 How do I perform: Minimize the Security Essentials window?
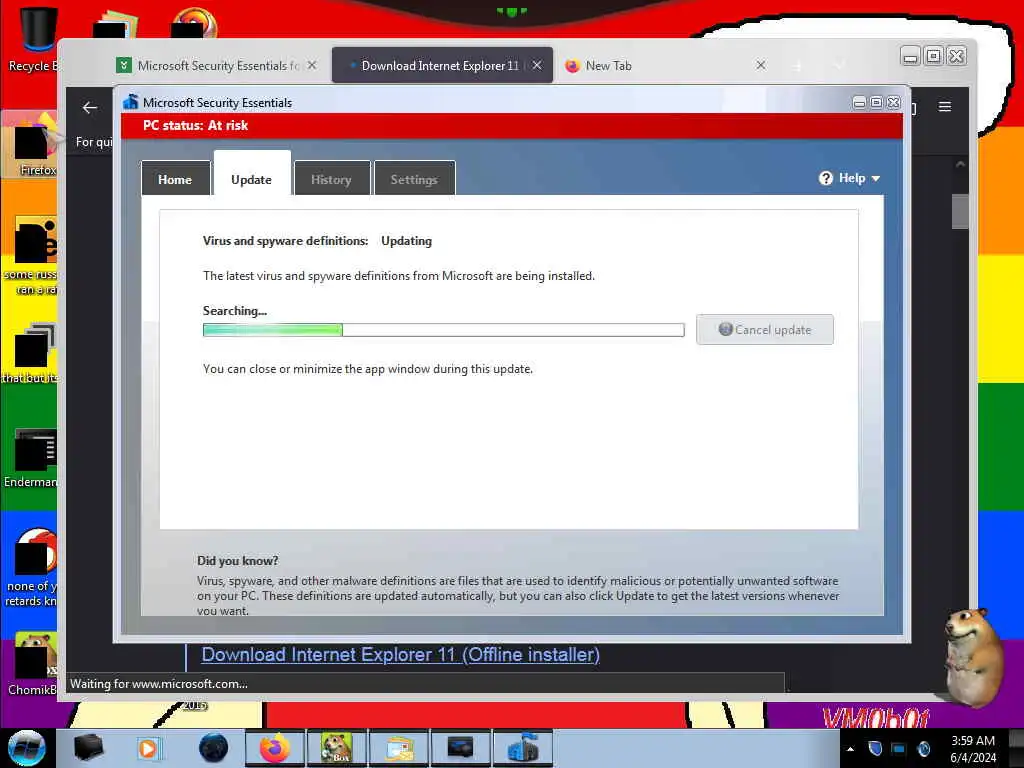(859, 103)
